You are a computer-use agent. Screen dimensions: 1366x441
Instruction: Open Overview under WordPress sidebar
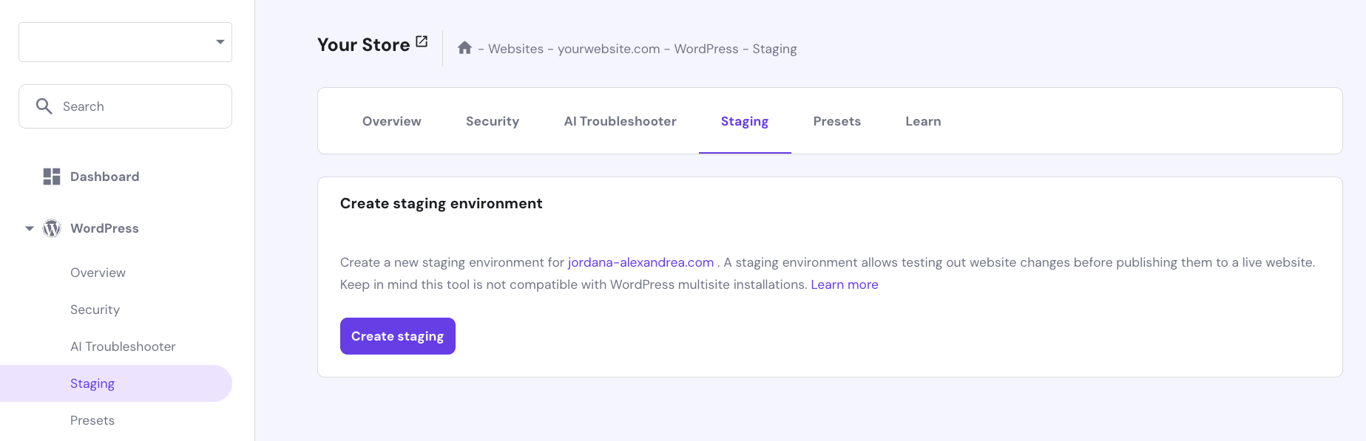pyautogui.click(x=98, y=272)
